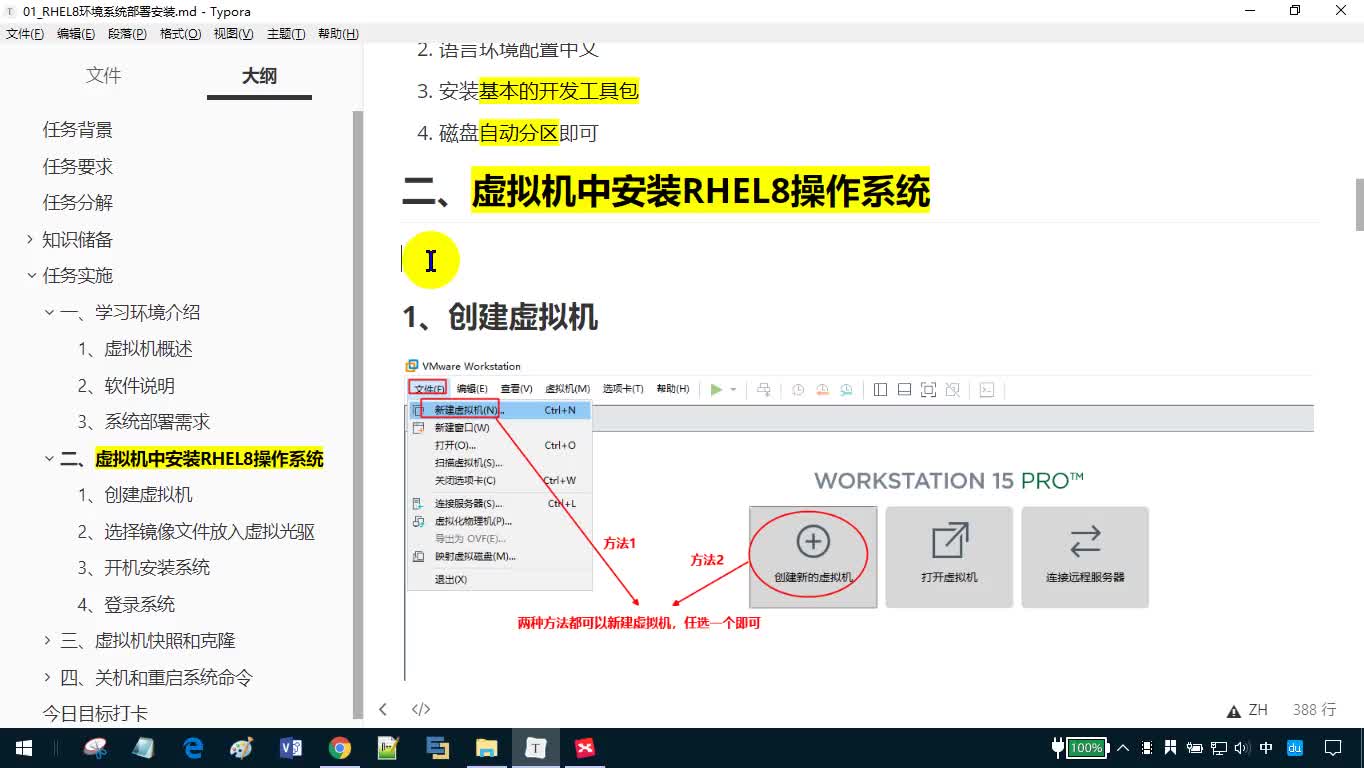Open the first pinned taskbar app after Start

click(95, 748)
